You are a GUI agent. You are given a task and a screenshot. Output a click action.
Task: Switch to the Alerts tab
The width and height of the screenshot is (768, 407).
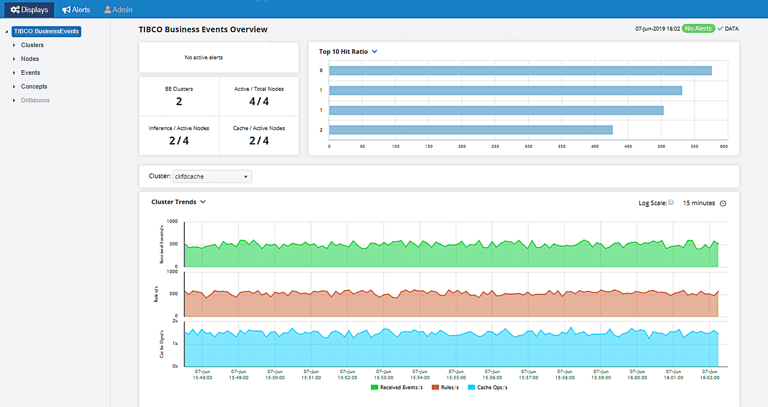click(x=76, y=9)
